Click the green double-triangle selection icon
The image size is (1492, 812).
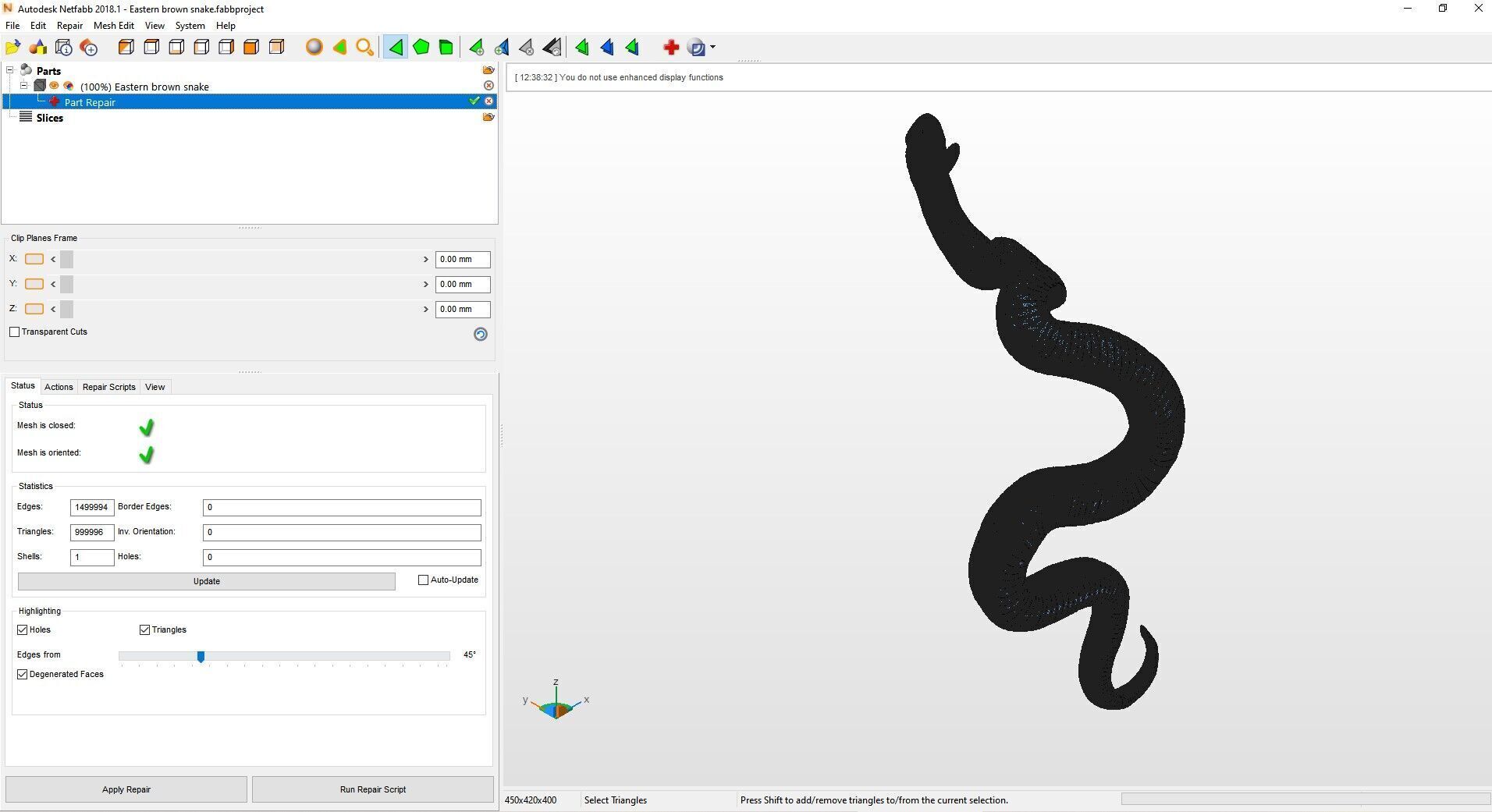click(x=582, y=48)
